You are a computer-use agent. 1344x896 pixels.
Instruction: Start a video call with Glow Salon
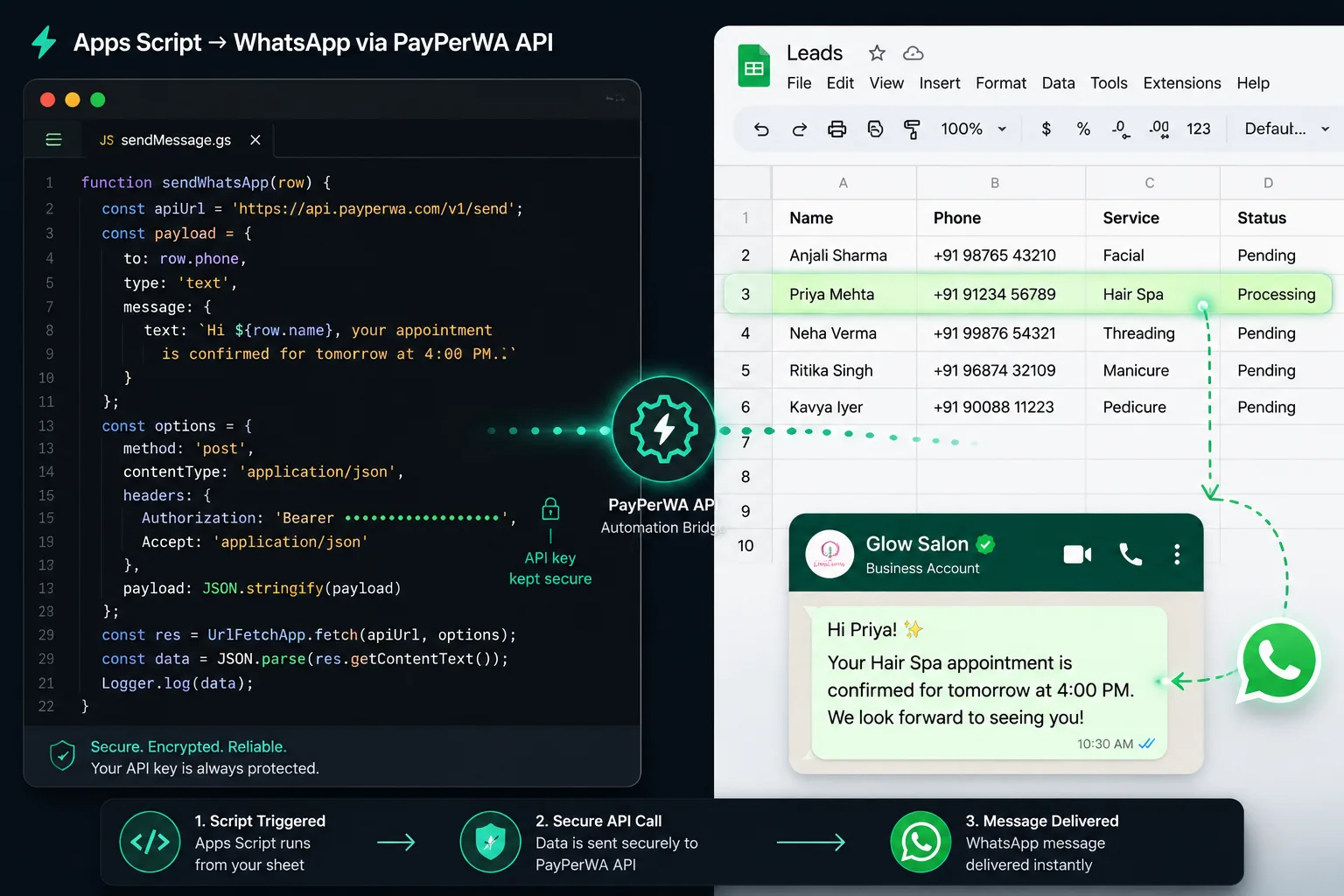point(1077,554)
